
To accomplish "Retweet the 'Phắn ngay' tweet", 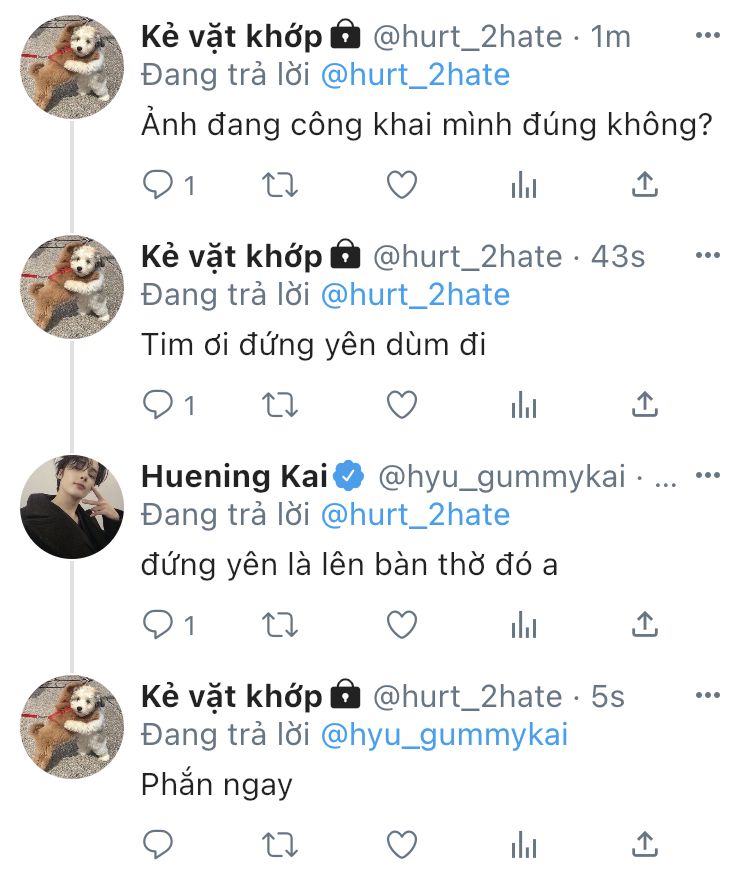I will click(280, 844).
